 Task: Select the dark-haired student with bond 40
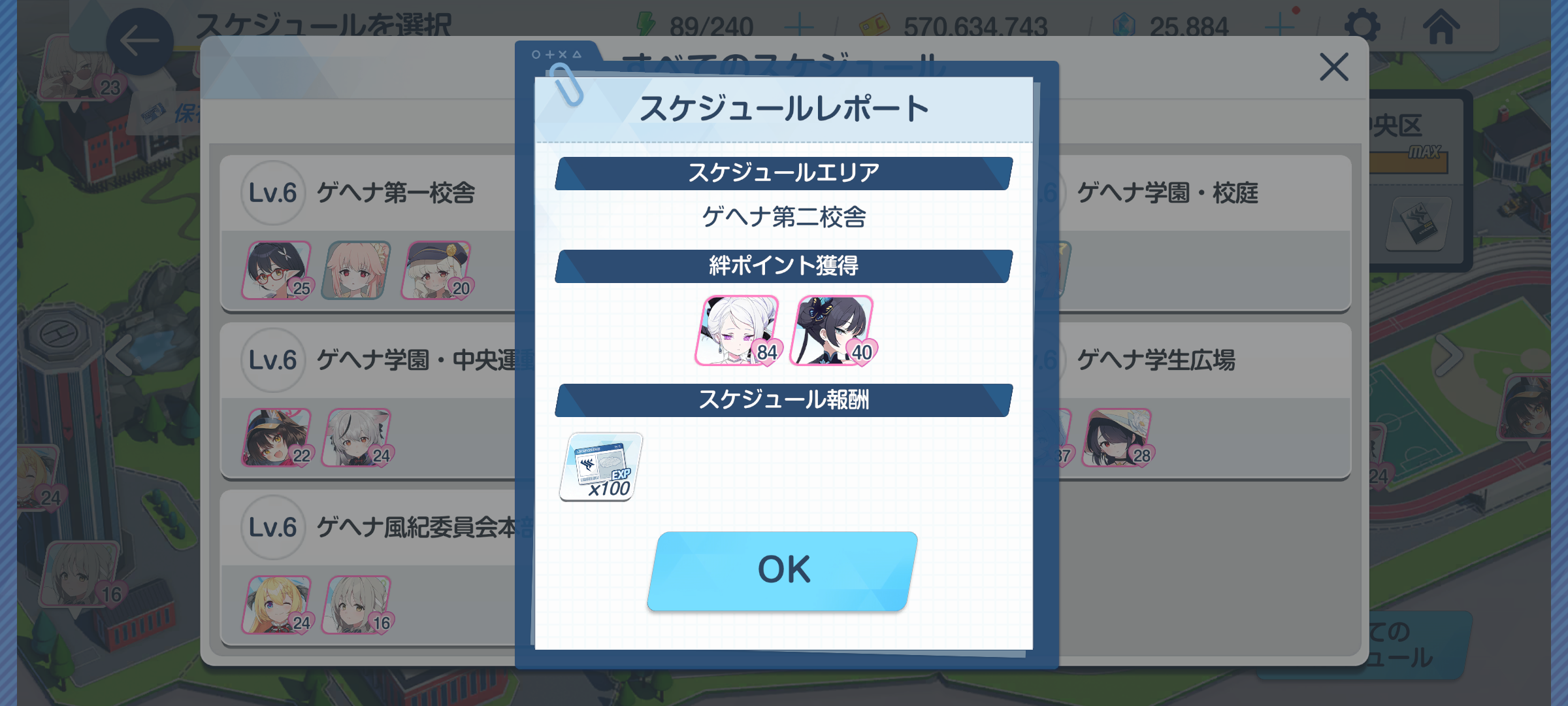833,331
